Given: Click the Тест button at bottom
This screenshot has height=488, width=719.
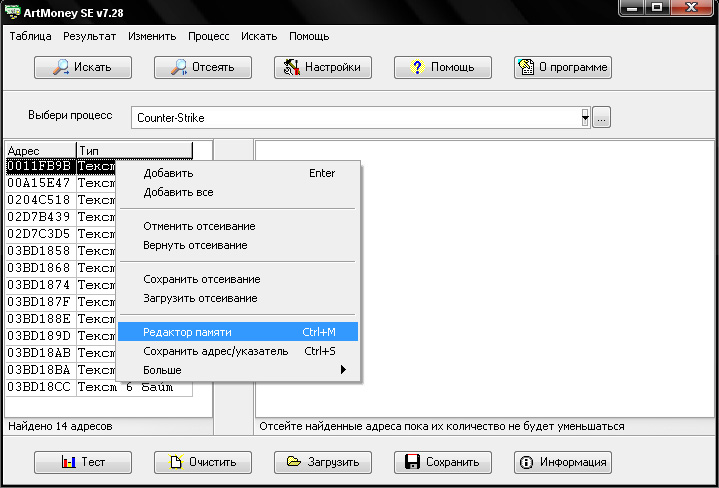Looking at the screenshot, I should 84,462.
